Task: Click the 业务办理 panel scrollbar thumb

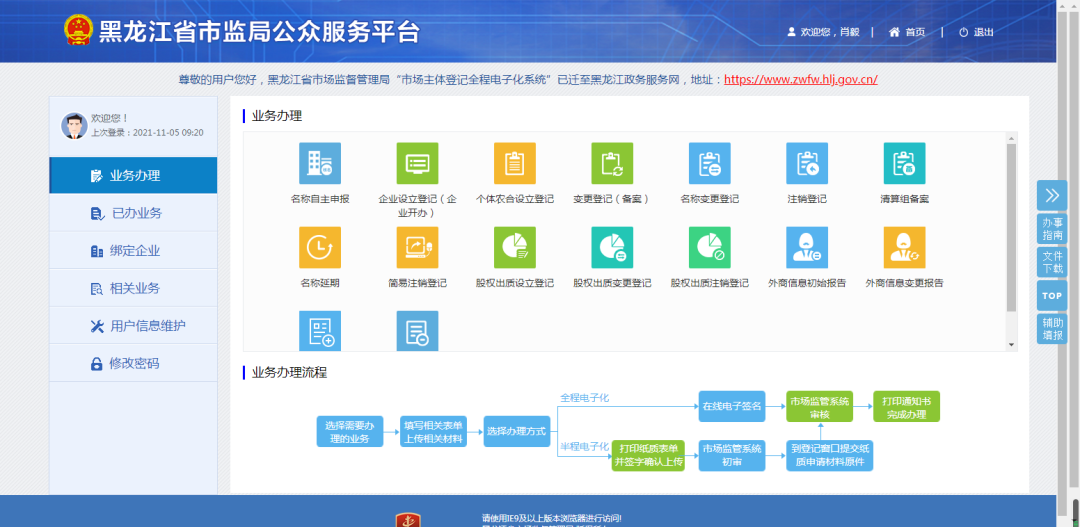Action: (1011, 227)
